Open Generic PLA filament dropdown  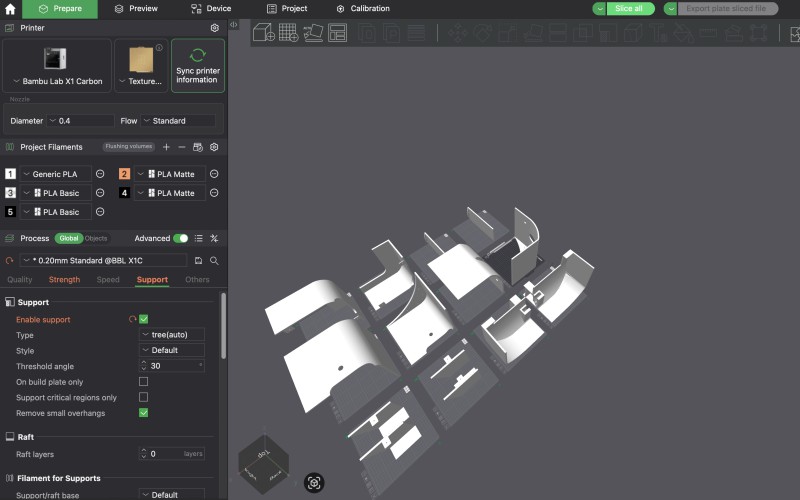(56, 174)
